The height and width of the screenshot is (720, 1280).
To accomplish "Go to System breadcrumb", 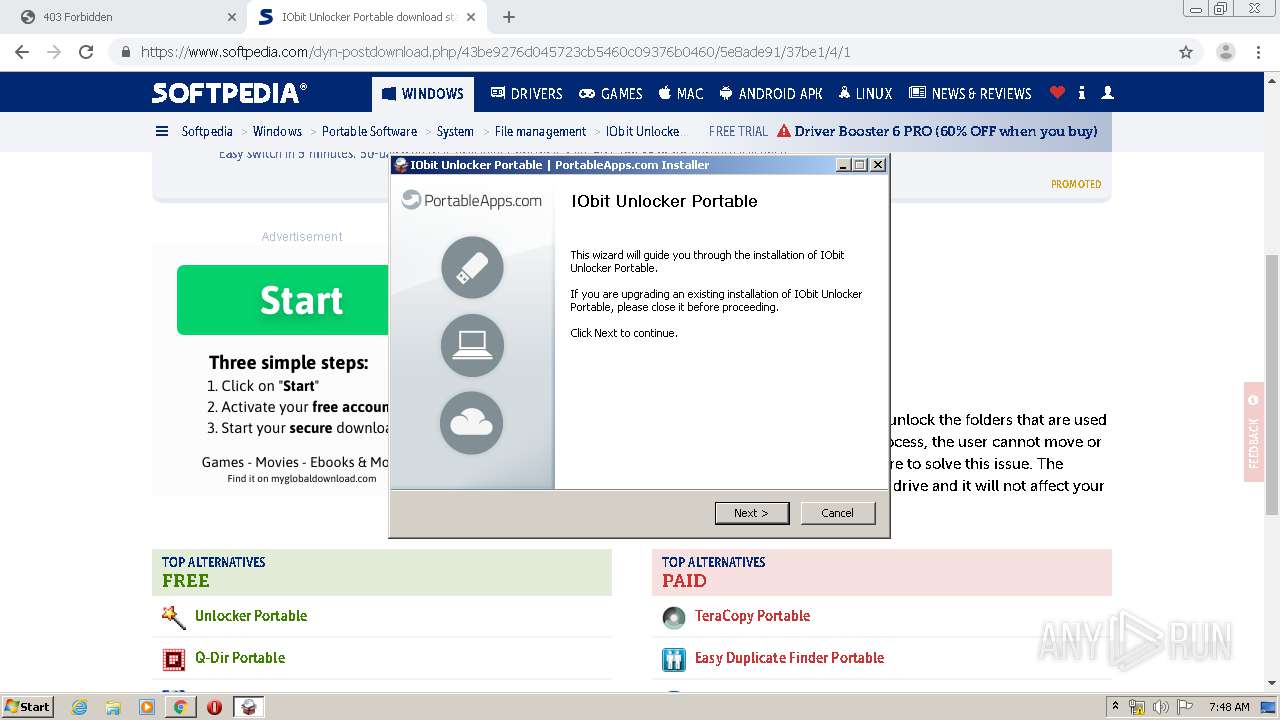I will (x=455, y=131).
